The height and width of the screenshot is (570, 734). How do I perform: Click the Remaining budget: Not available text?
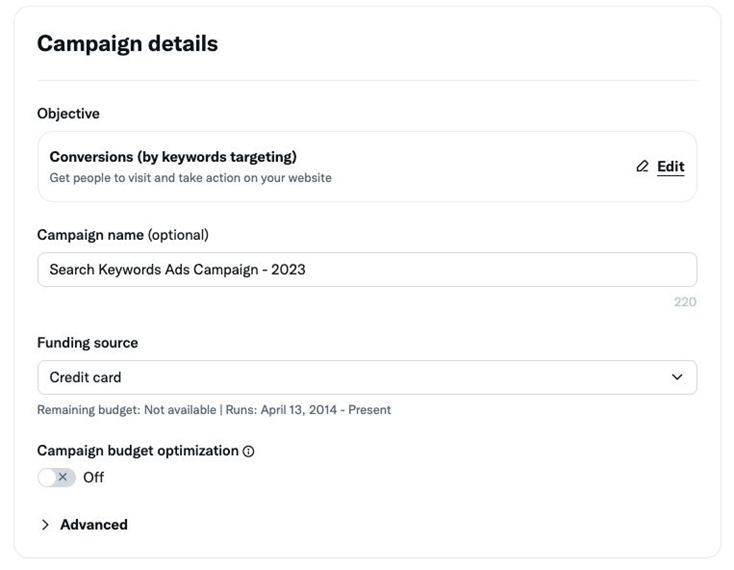(x=126, y=410)
